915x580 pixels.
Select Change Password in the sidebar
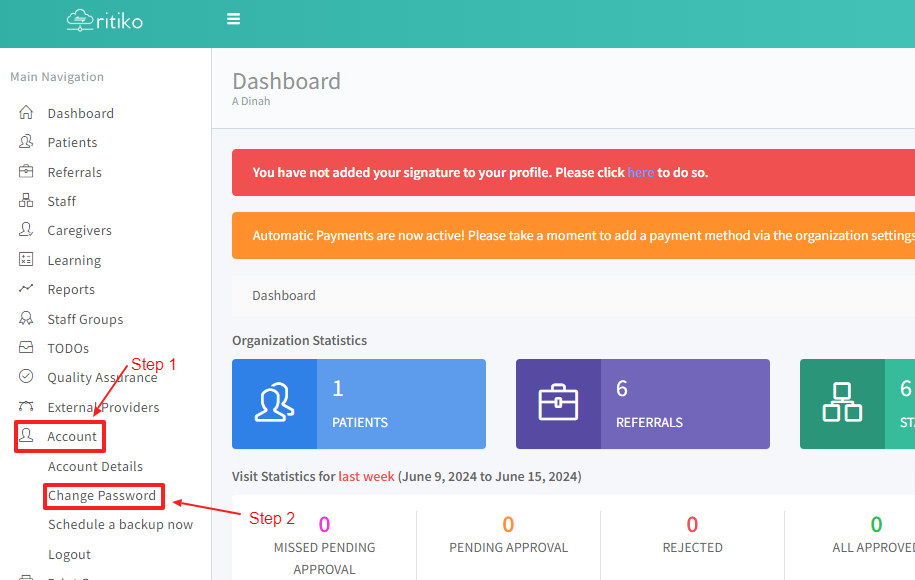point(102,495)
